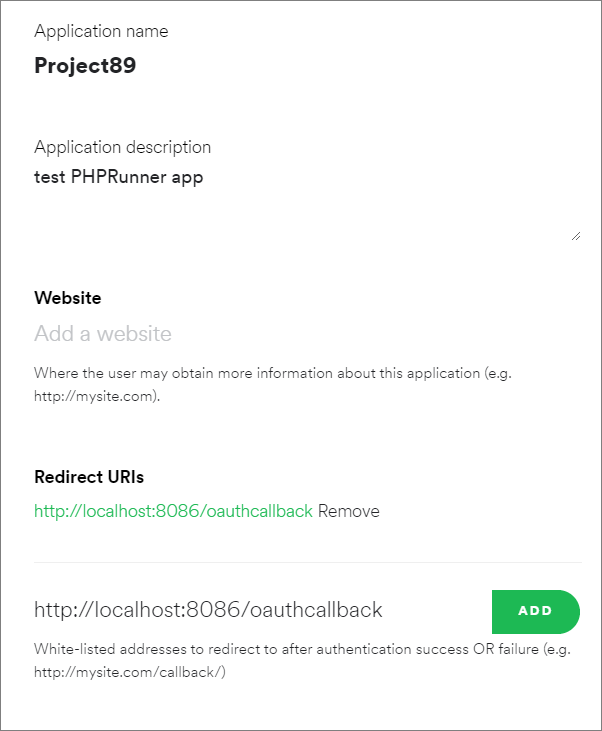Click the 'Application description' label

coord(122,147)
